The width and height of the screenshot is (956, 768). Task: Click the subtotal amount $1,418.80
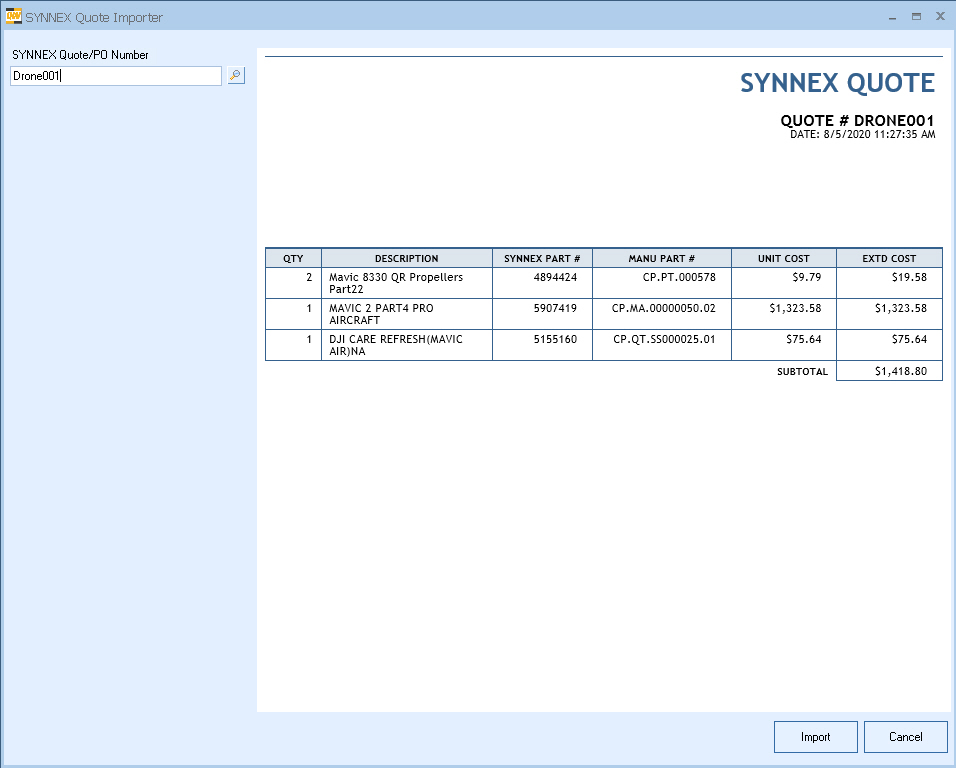900,371
